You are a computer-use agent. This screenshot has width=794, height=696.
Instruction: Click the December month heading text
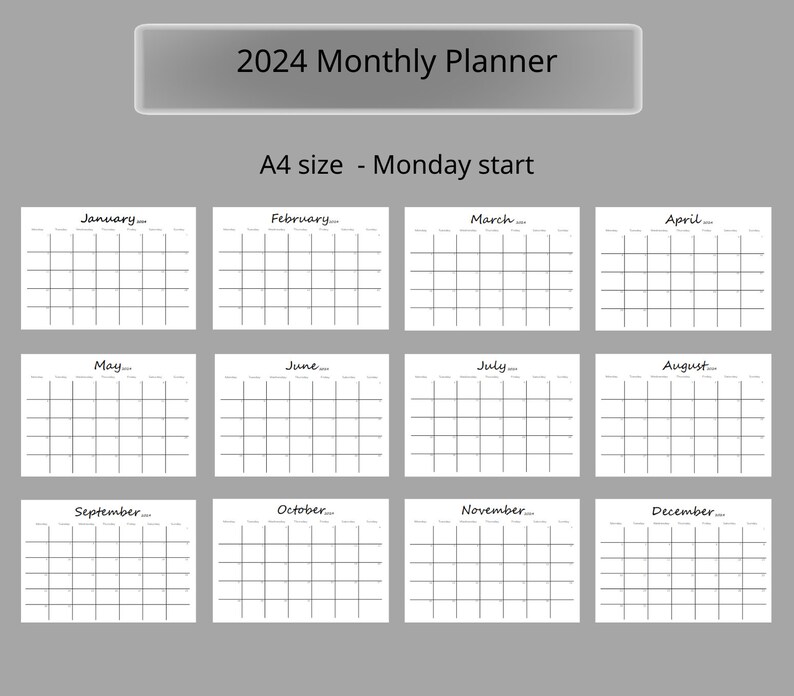[683, 511]
